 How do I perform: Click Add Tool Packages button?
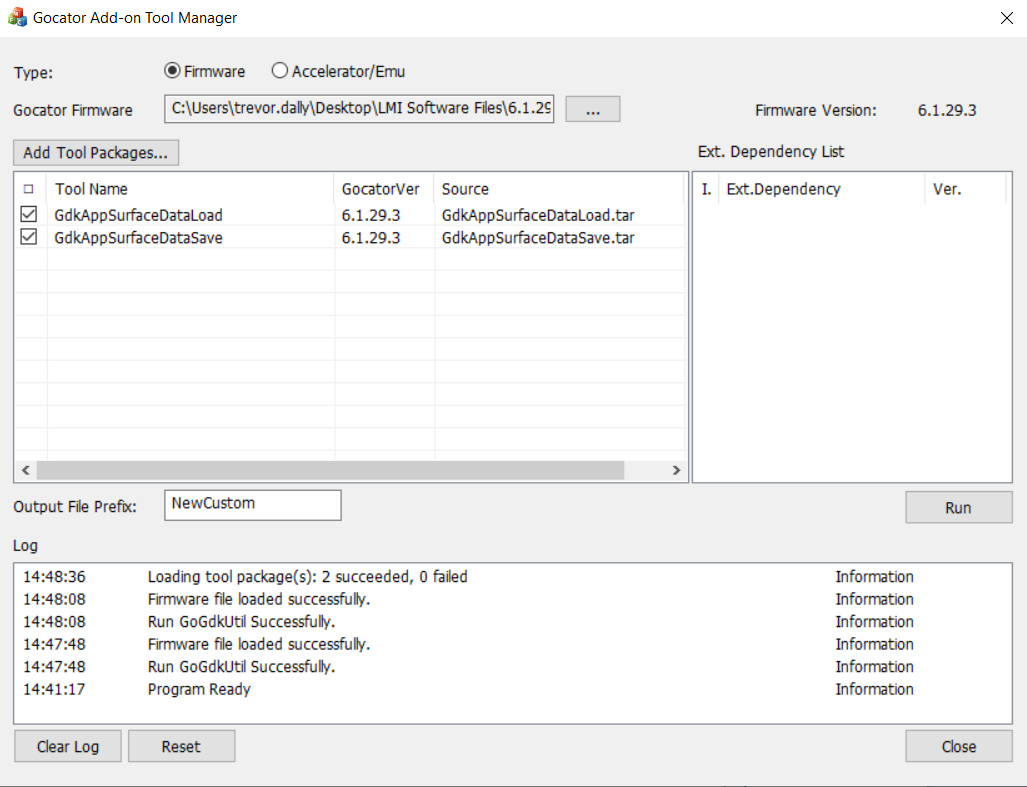pos(96,153)
